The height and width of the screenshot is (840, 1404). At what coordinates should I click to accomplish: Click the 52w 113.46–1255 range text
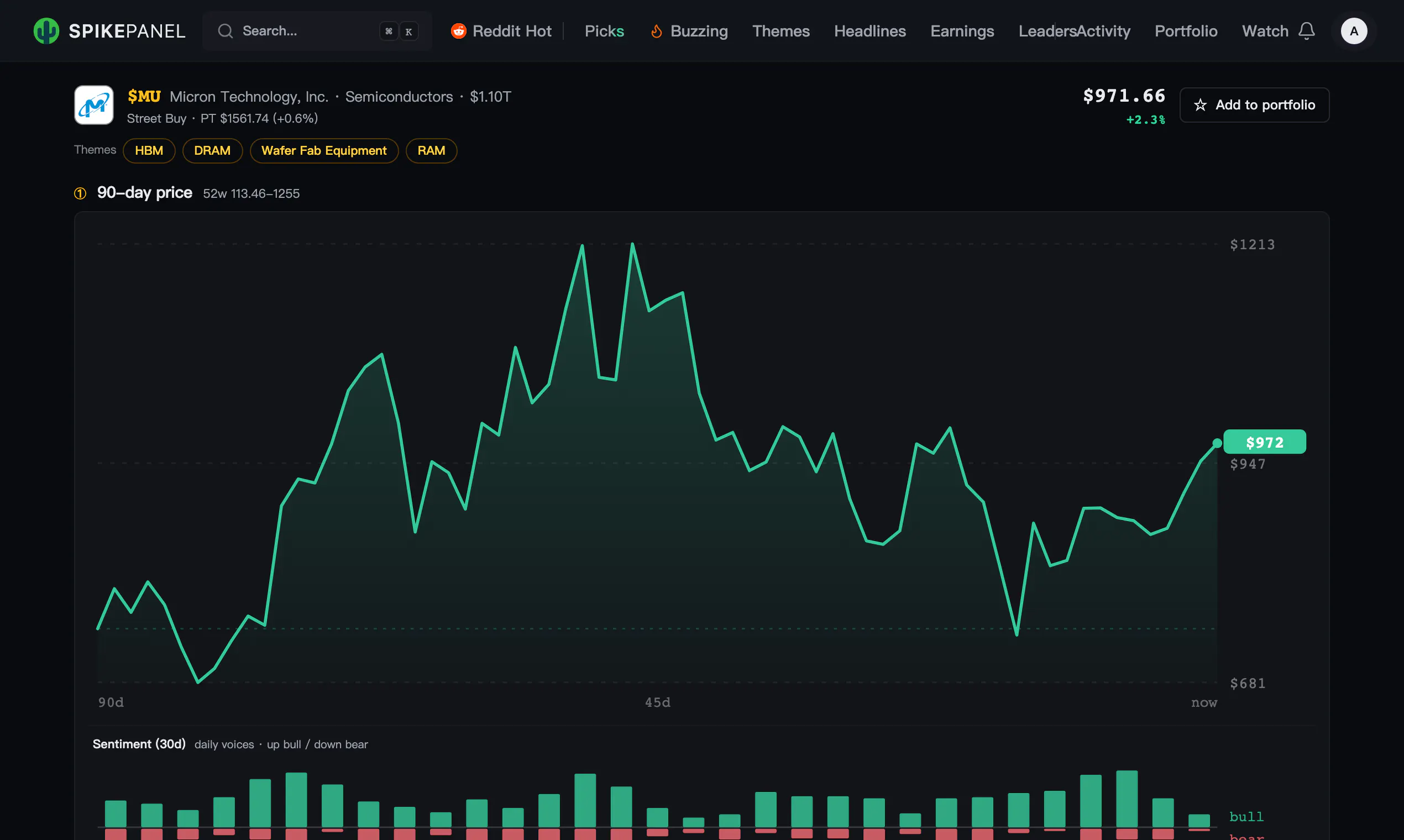[252, 193]
